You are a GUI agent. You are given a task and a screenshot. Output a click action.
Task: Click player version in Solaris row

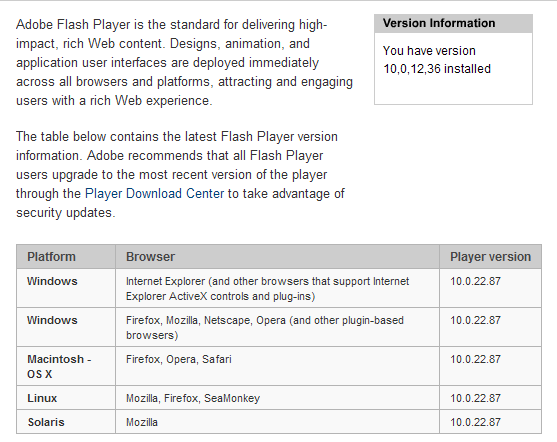coord(490,422)
